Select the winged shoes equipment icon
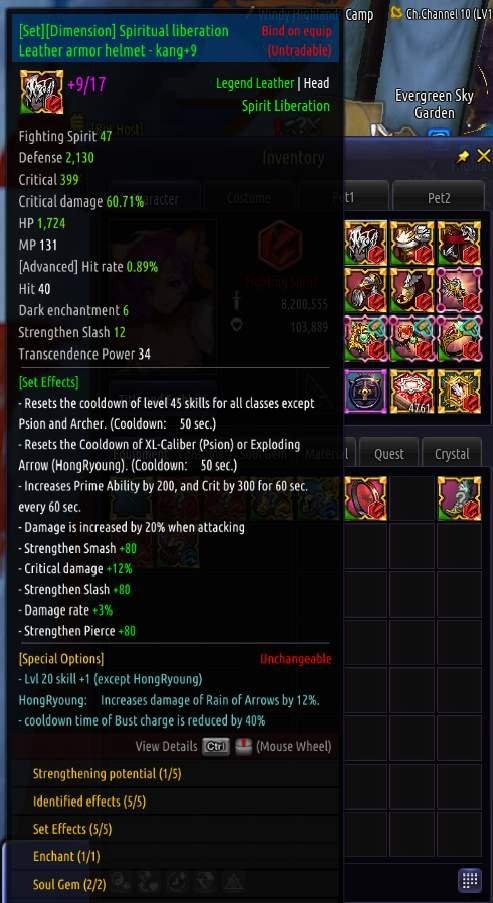Image resolution: width=493 pixels, height=903 pixels. click(412, 291)
